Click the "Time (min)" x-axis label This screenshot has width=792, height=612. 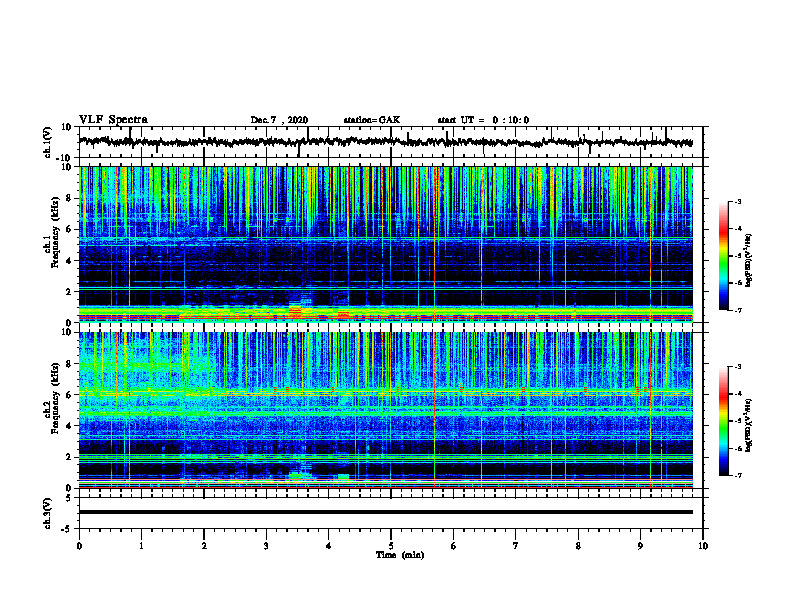(400, 555)
